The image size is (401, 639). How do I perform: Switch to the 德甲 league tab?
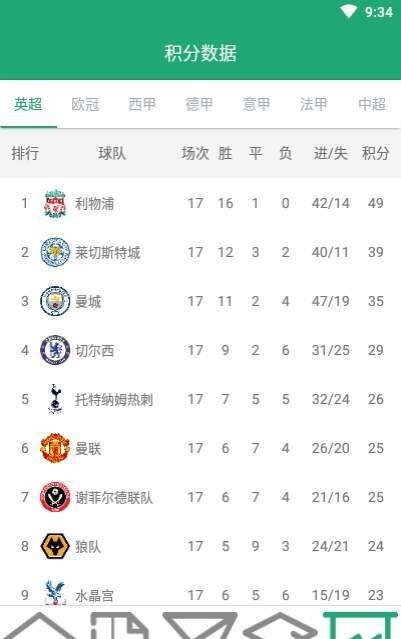point(199,104)
